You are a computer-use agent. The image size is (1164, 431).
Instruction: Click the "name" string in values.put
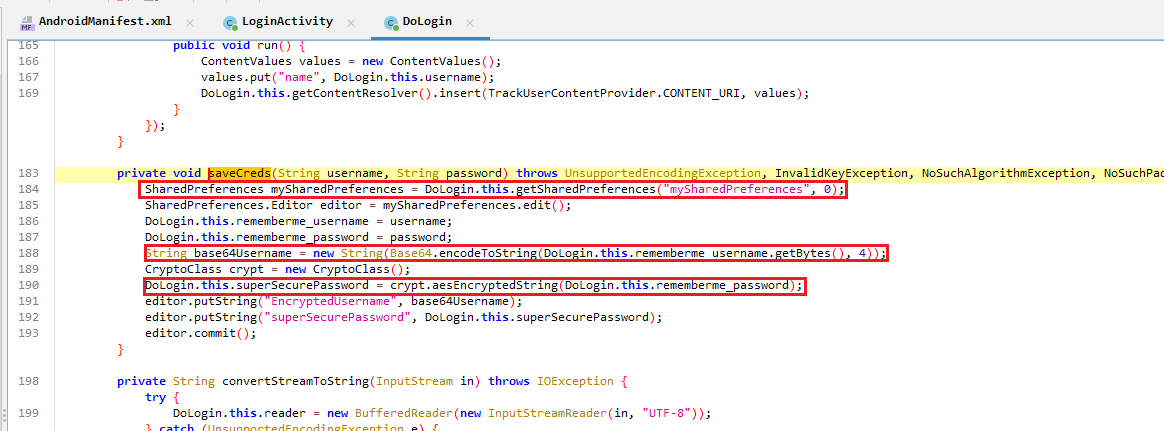point(299,77)
